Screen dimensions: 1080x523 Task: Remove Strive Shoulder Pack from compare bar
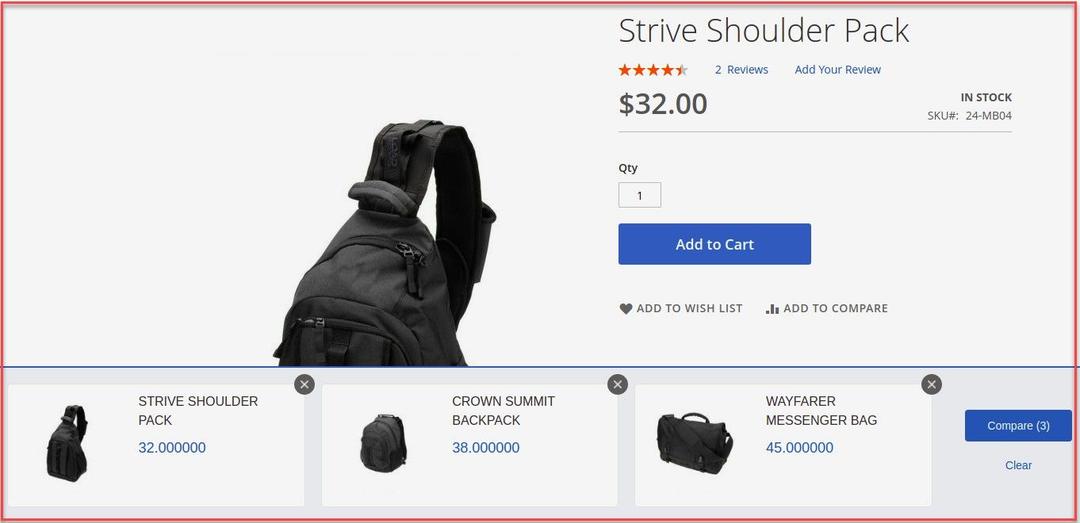304,384
